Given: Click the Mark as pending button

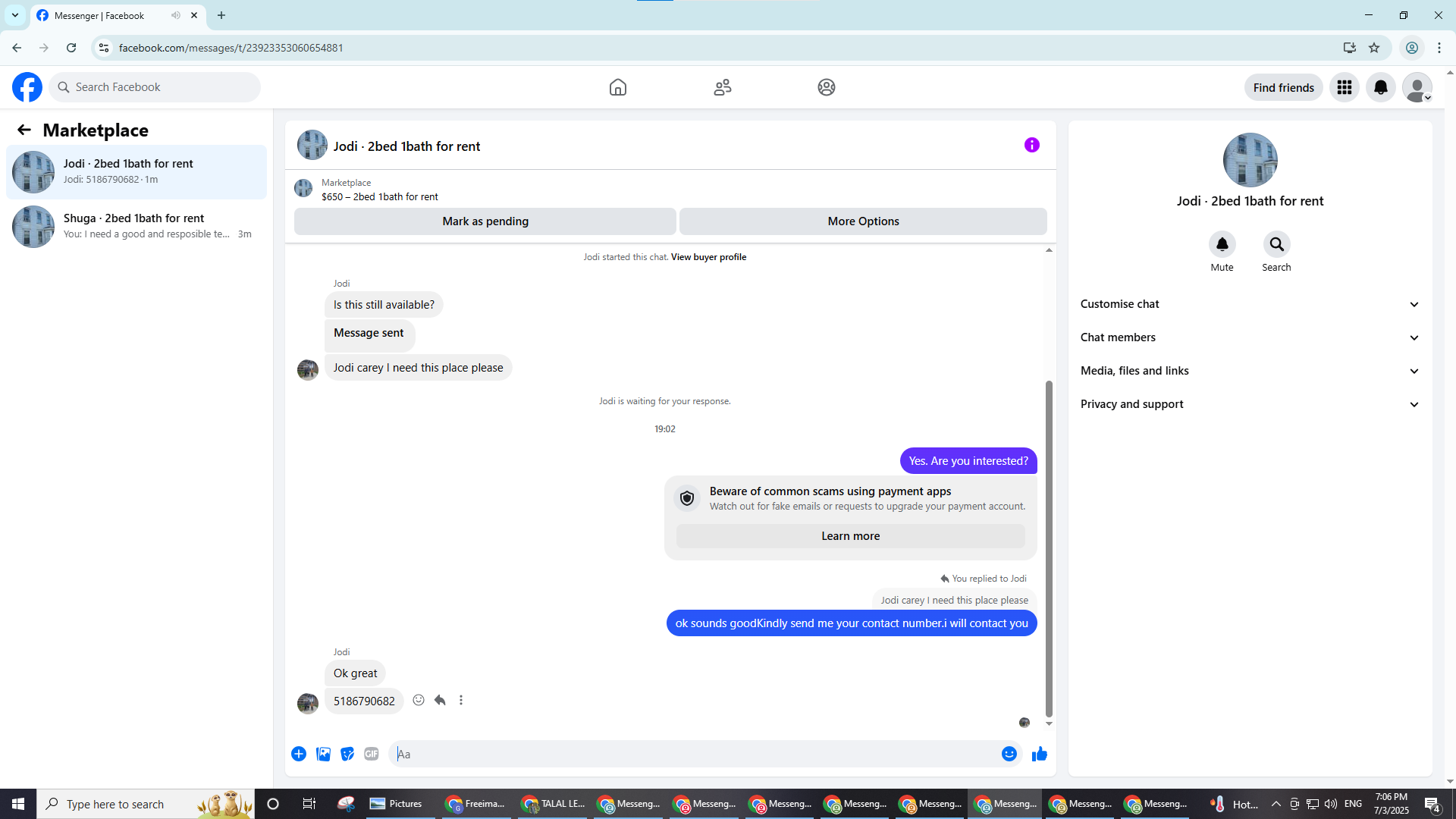Looking at the screenshot, I should click(485, 221).
